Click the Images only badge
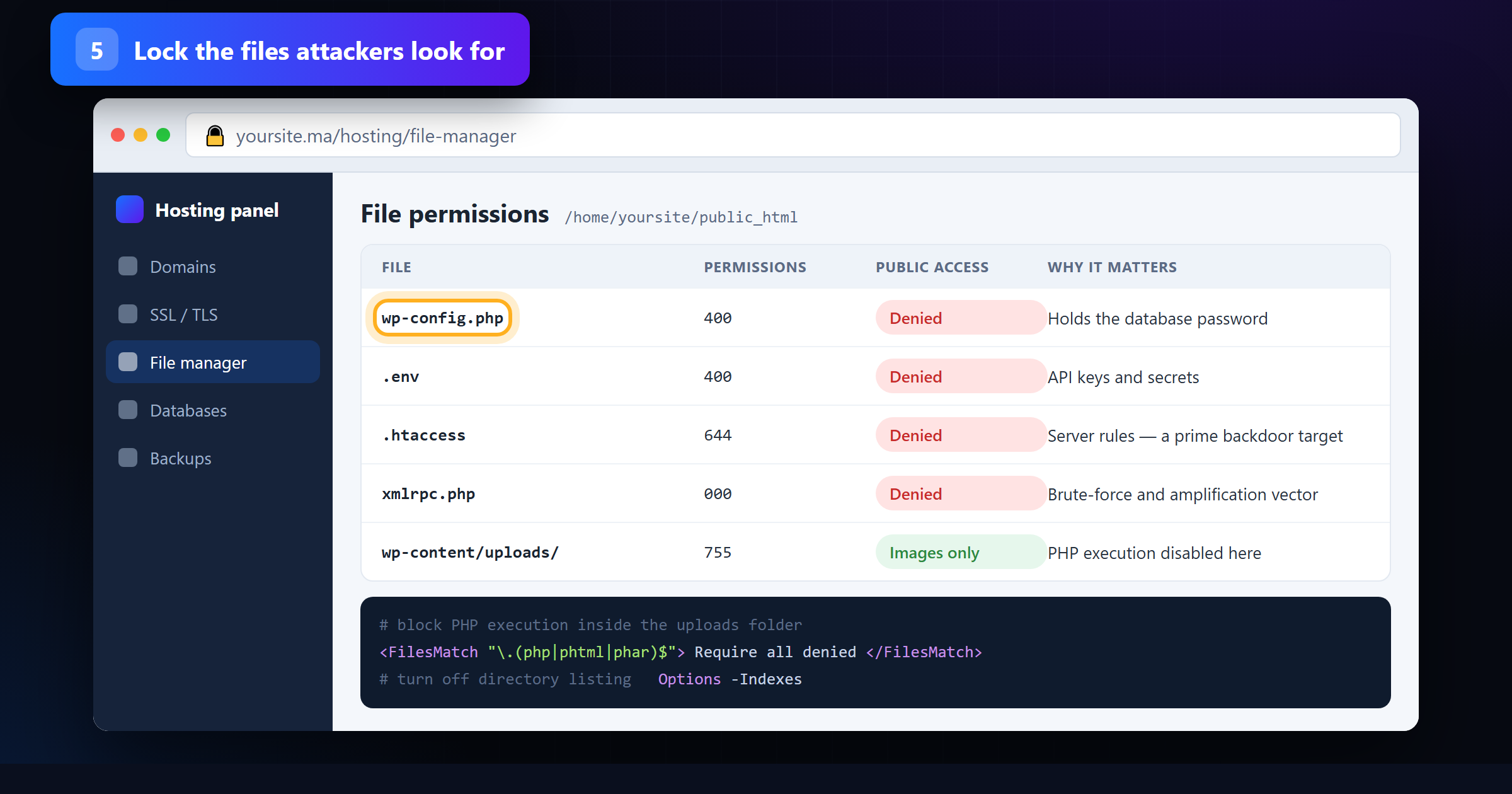The height and width of the screenshot is (794, 1512). [961, 552]
